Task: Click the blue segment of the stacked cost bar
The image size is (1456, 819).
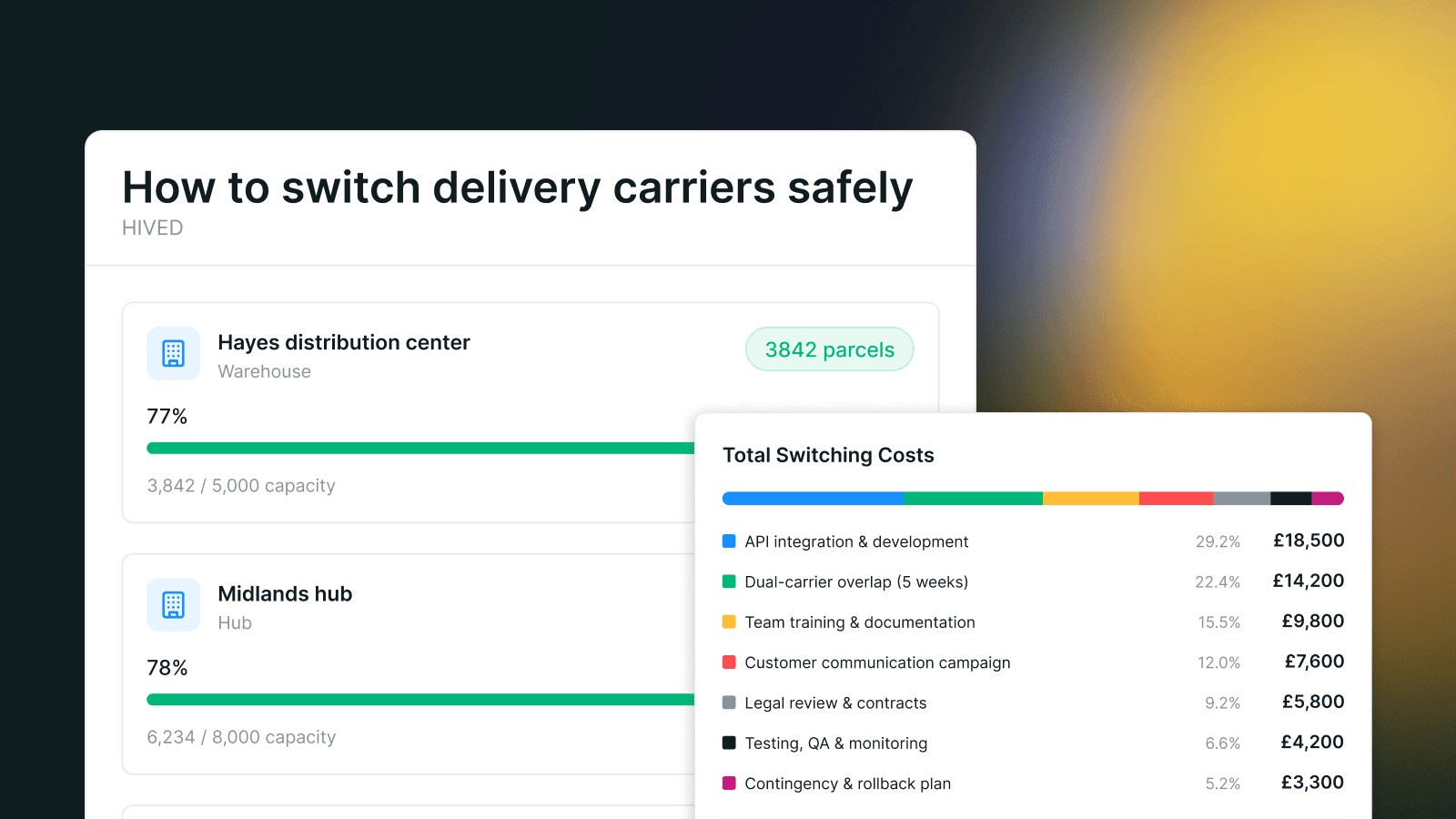Action: click(x=813, y=499)
